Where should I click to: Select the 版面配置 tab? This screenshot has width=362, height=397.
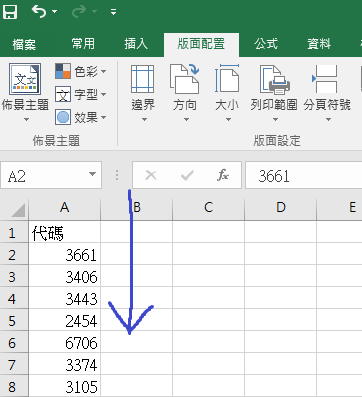[201, 44]
